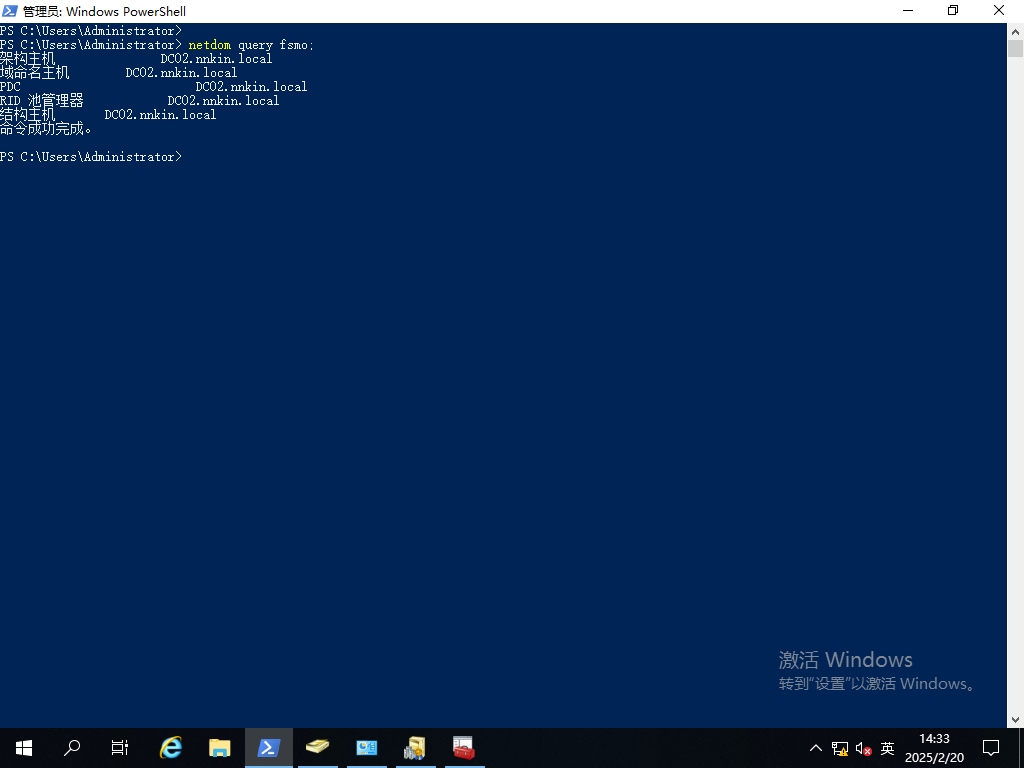Open the red toolbox taskbar app

pos(463,747)
